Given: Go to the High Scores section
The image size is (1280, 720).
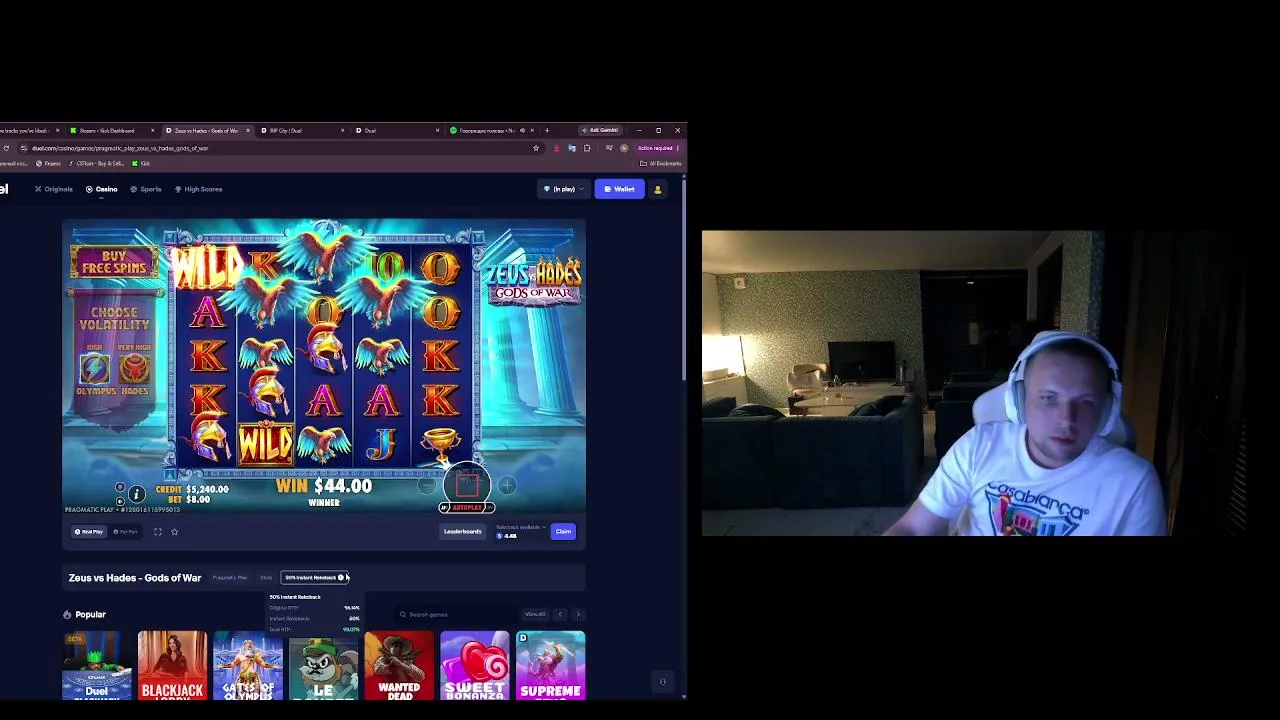Looking at the screenshot, I should (x=198, y=189).
